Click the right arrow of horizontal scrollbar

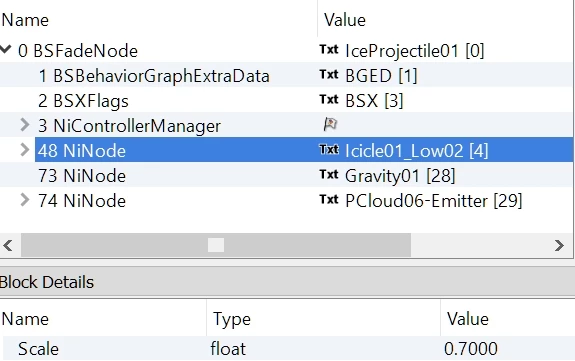tap(559, 245)
